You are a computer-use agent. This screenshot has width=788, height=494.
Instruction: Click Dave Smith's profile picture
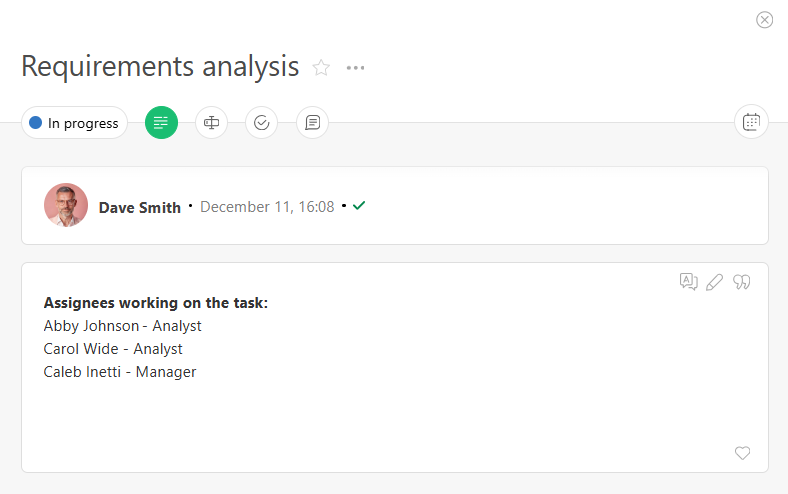66,205
